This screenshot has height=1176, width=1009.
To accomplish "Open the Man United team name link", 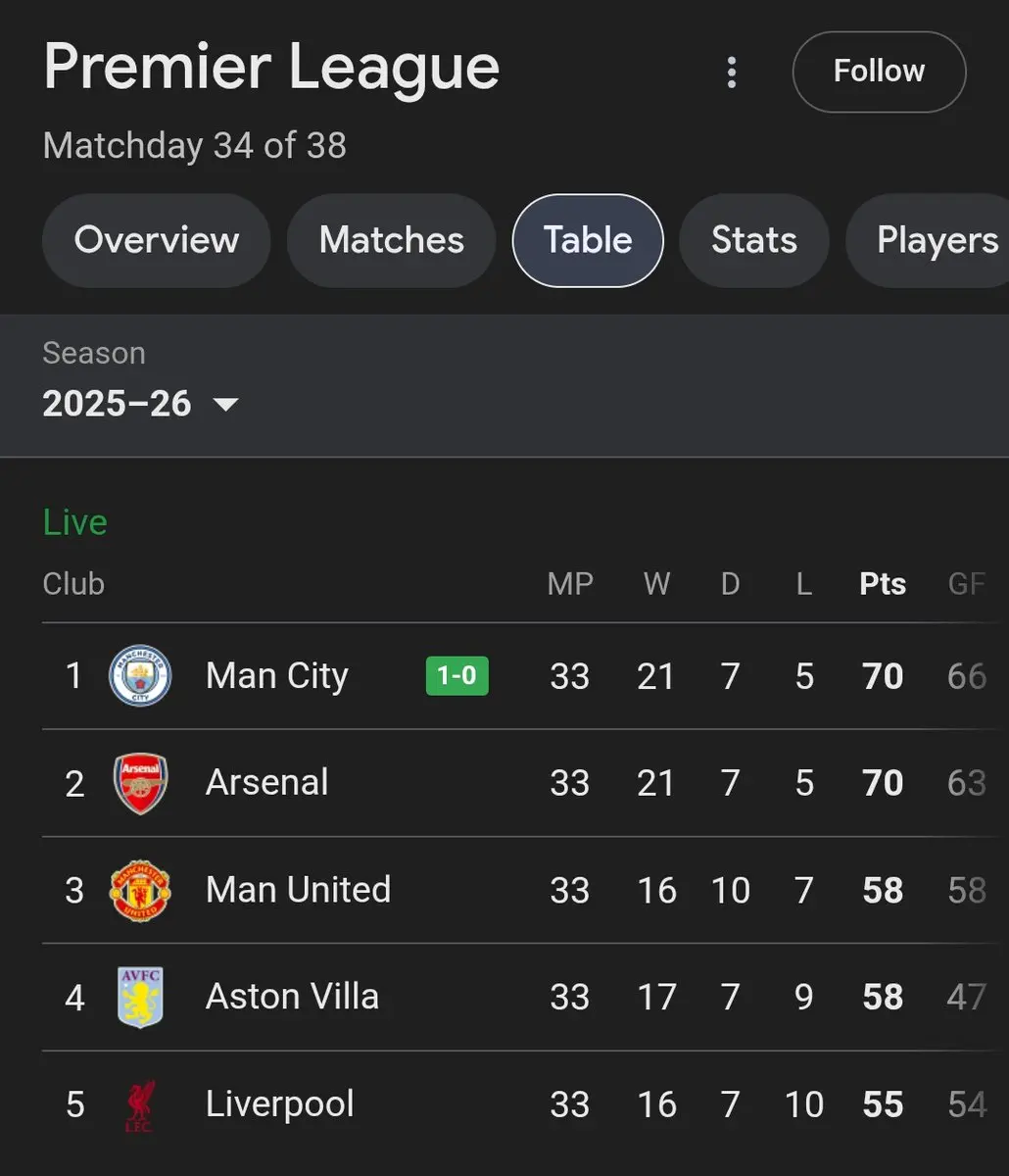I will (298, 890).
